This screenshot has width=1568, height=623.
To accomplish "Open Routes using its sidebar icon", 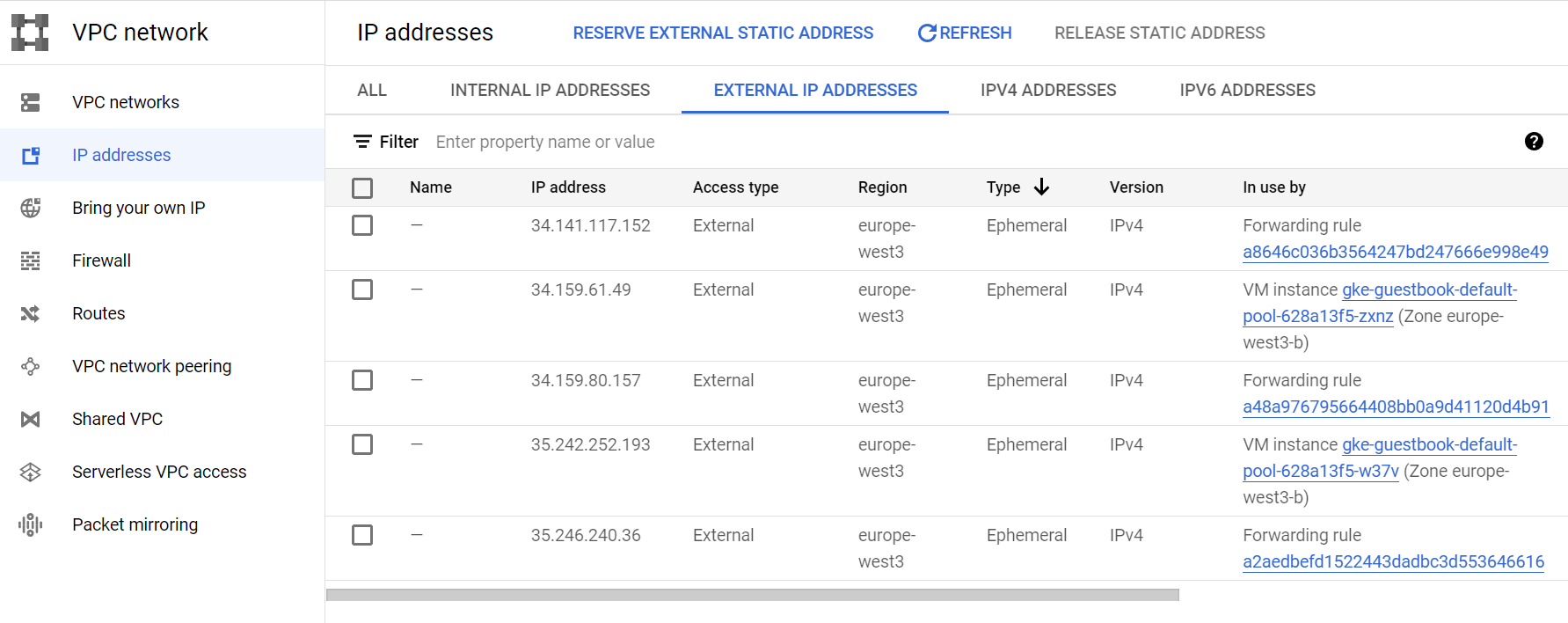I will [31, 314].
